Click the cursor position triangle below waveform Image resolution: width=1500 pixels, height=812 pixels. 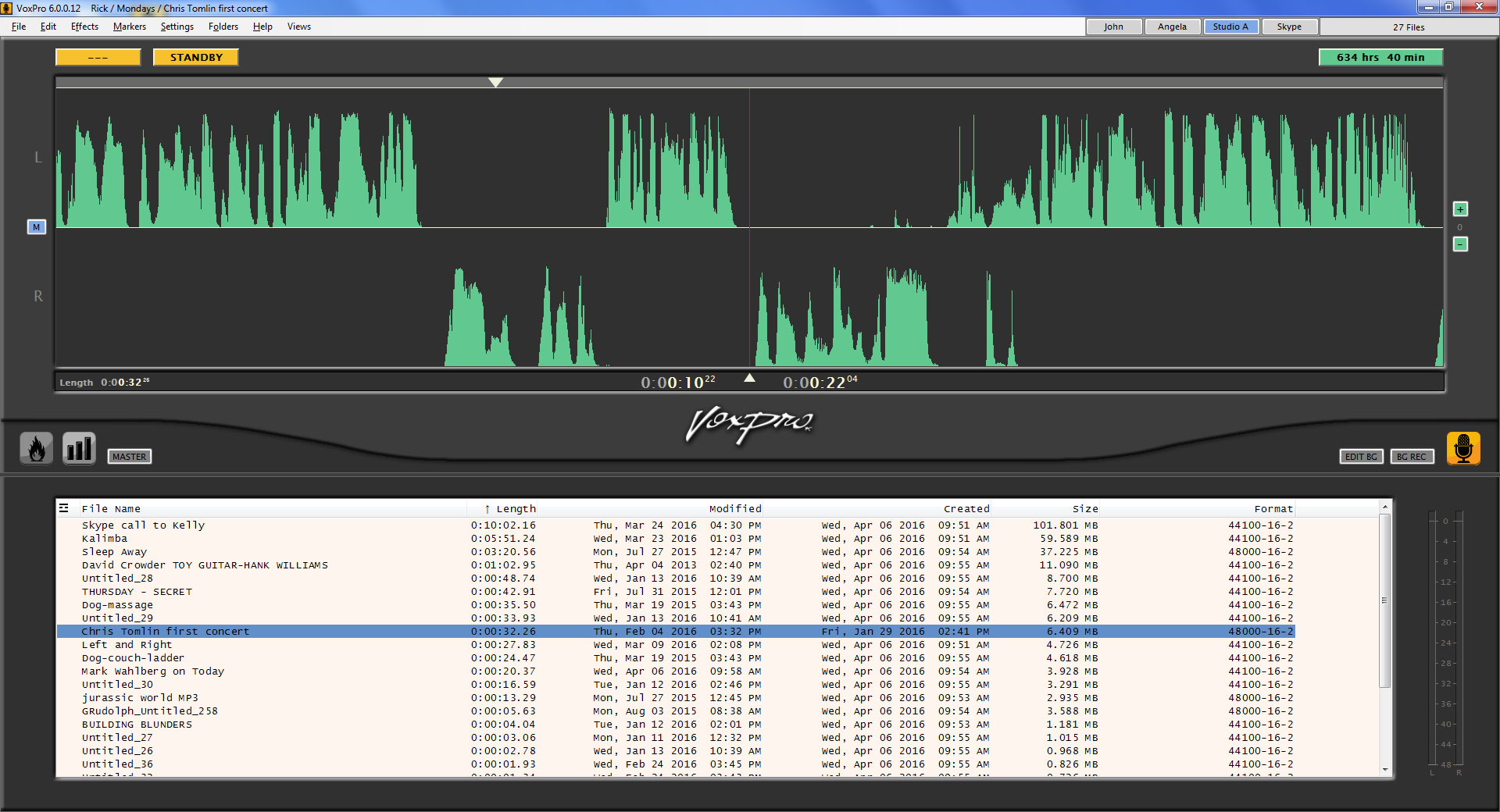(x=749, y=378)
